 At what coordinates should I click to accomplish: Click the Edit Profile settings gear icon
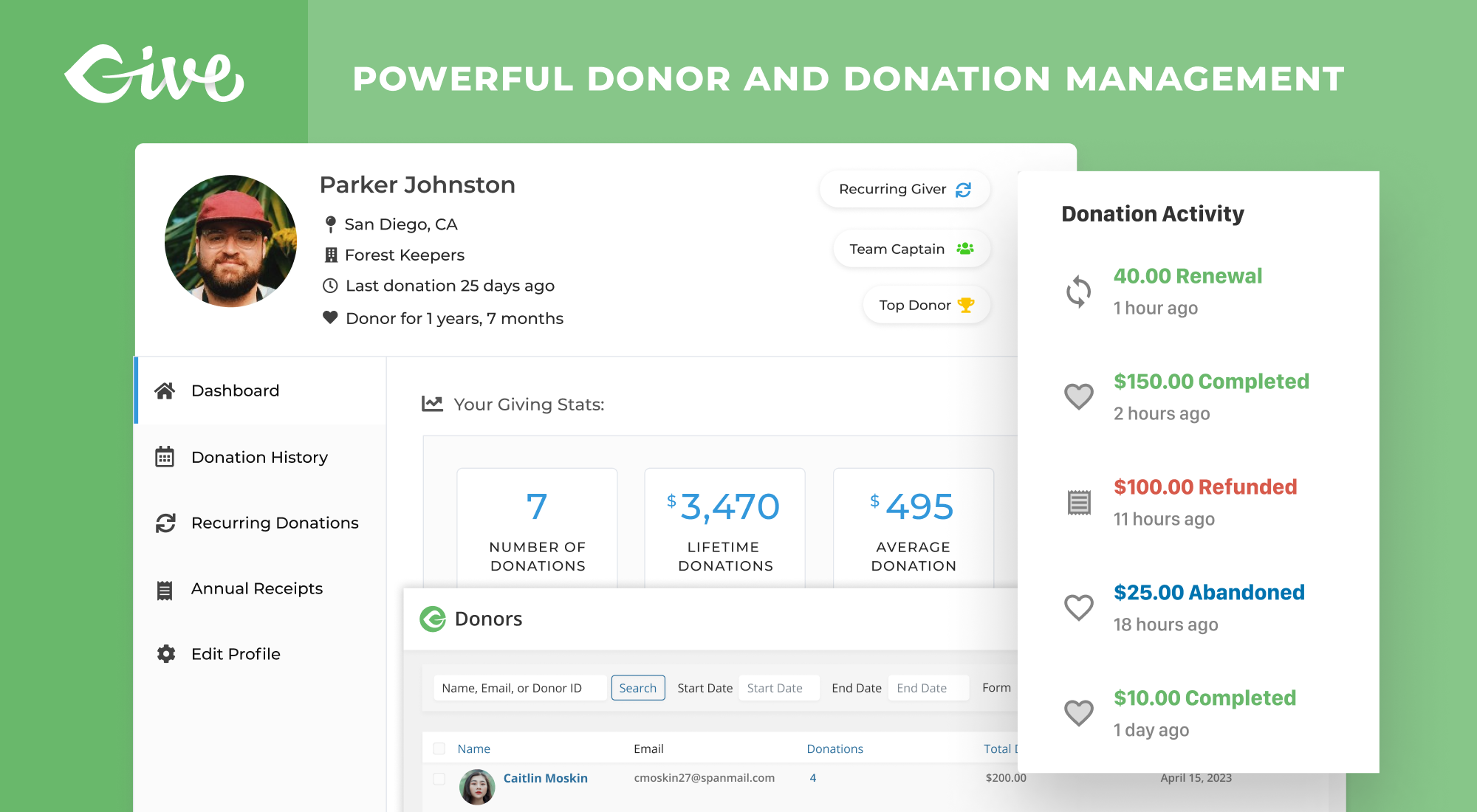[165, 653]
